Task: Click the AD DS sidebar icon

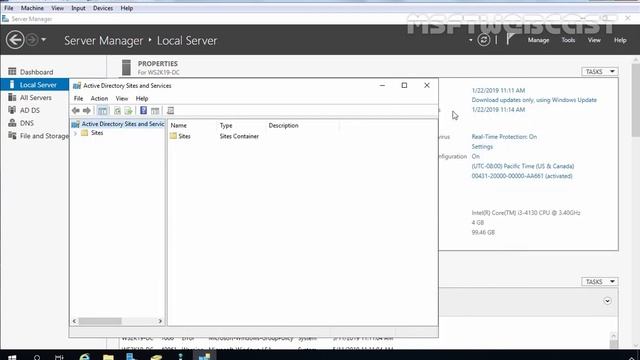Action: [x=12, y=110]
